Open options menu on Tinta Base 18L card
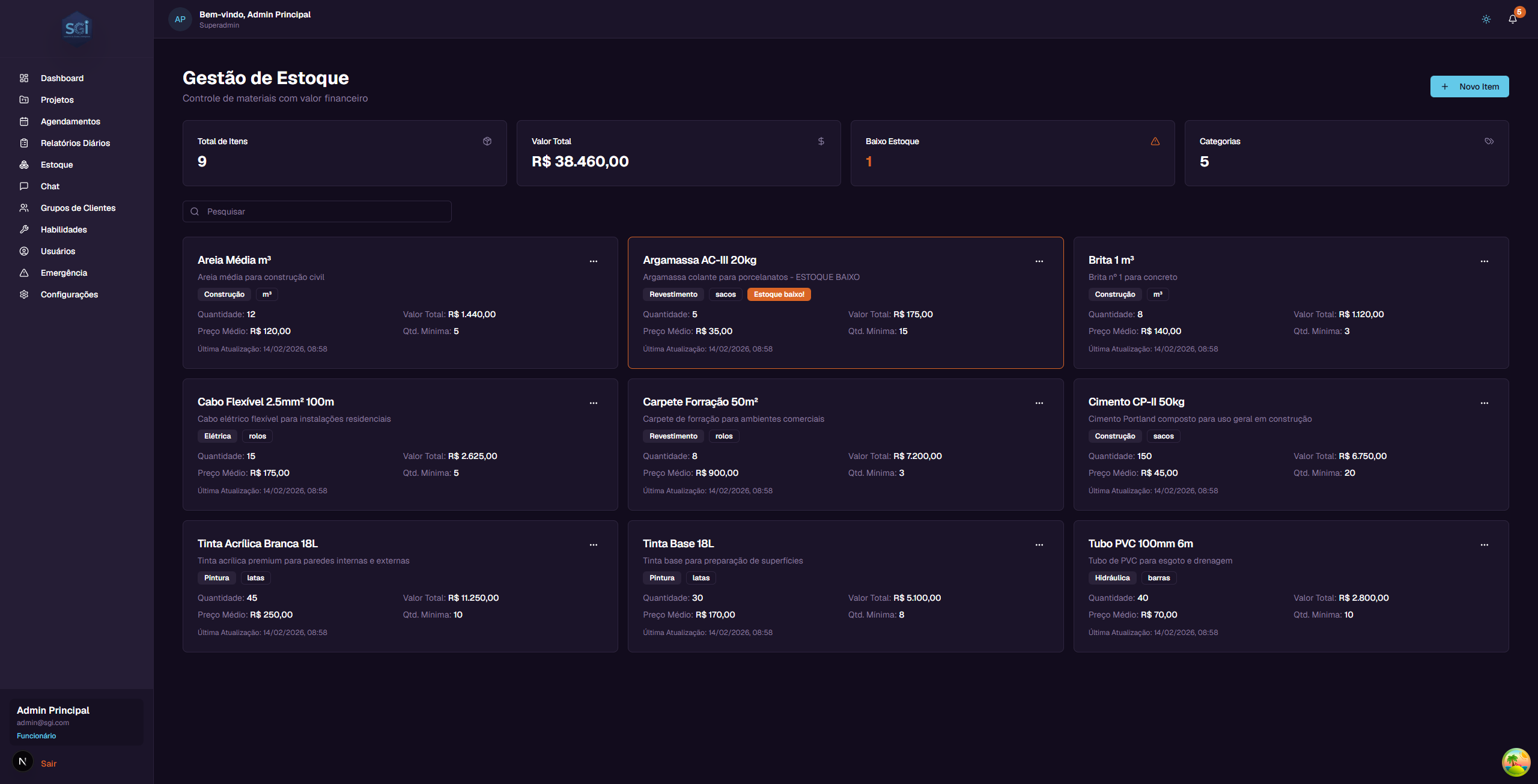This screenshot has height=784, width=1538. point(1039,545)
